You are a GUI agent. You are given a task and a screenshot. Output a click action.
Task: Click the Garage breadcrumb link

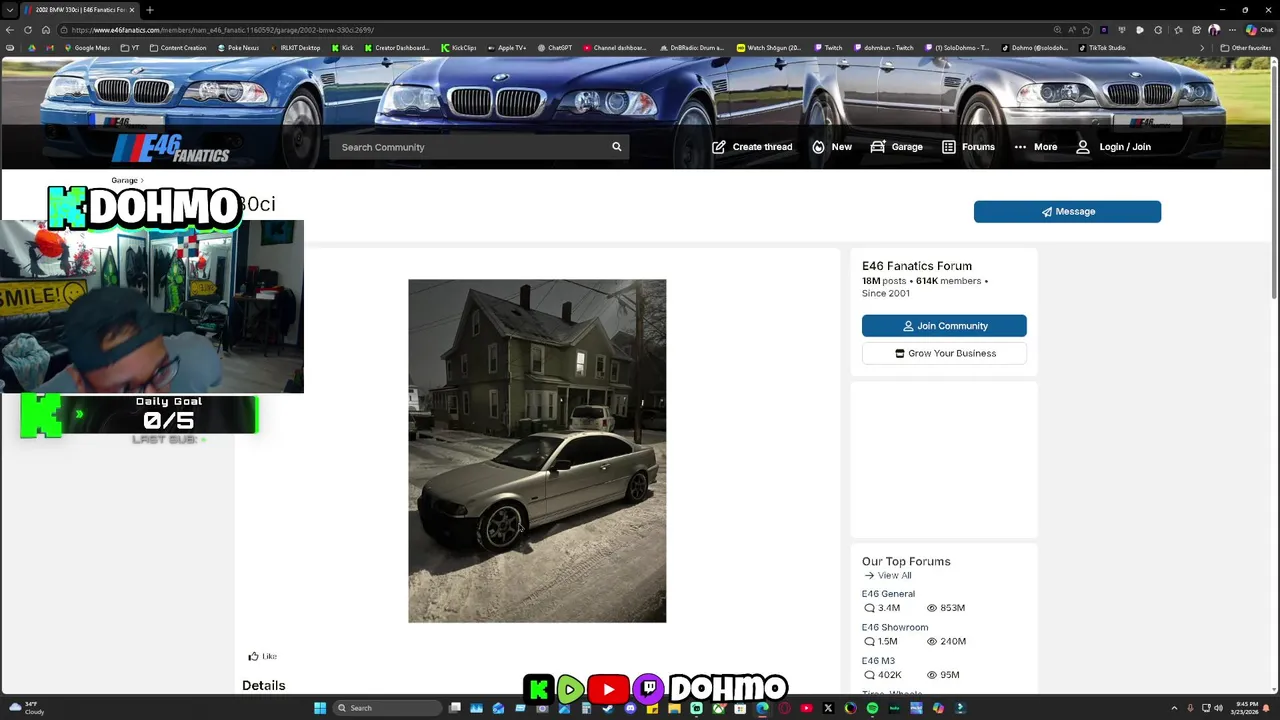[124, 180]
